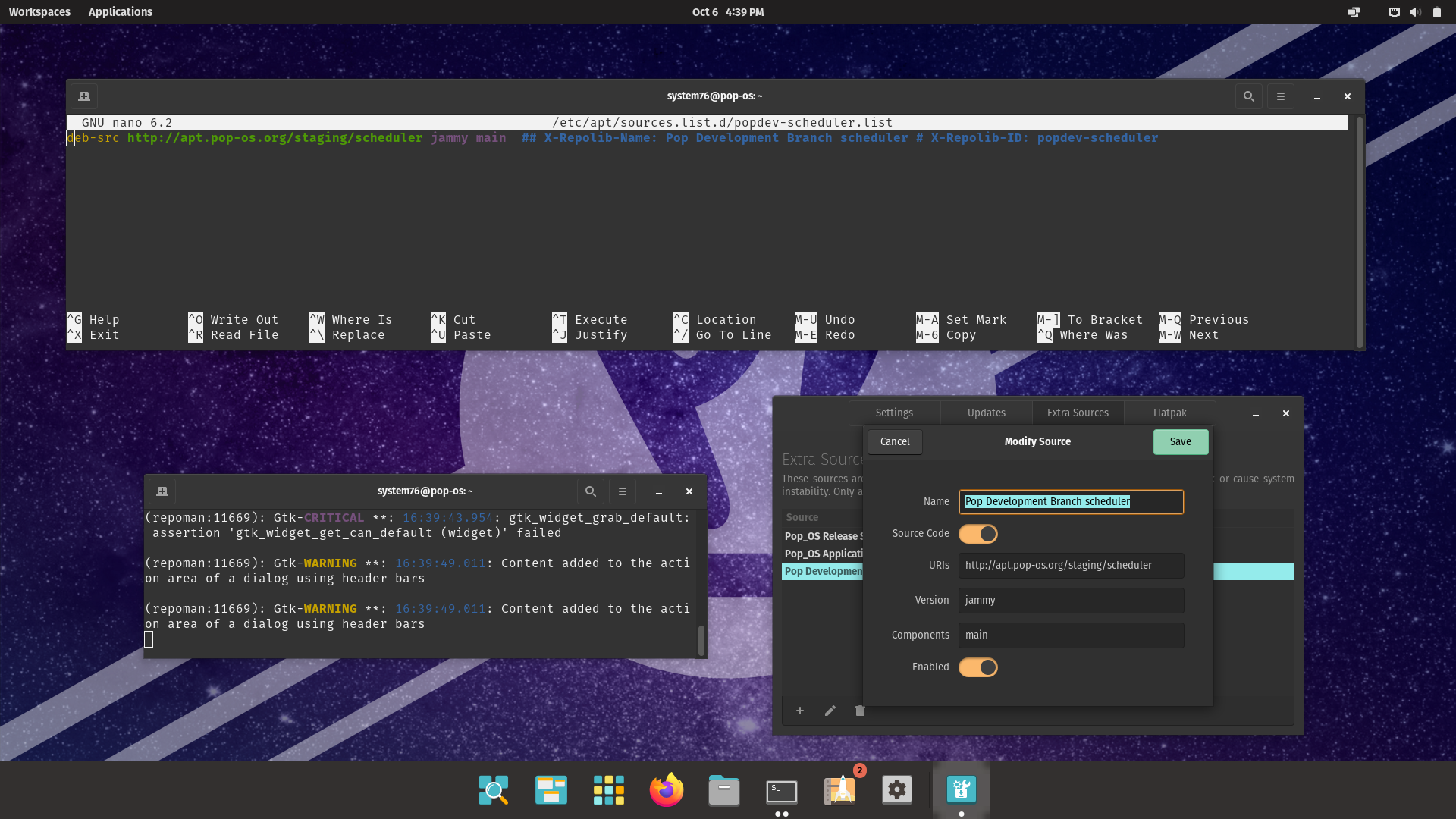Switch to the Updates tab
The width and height of the screenshot is (1456, 819).
985,413
